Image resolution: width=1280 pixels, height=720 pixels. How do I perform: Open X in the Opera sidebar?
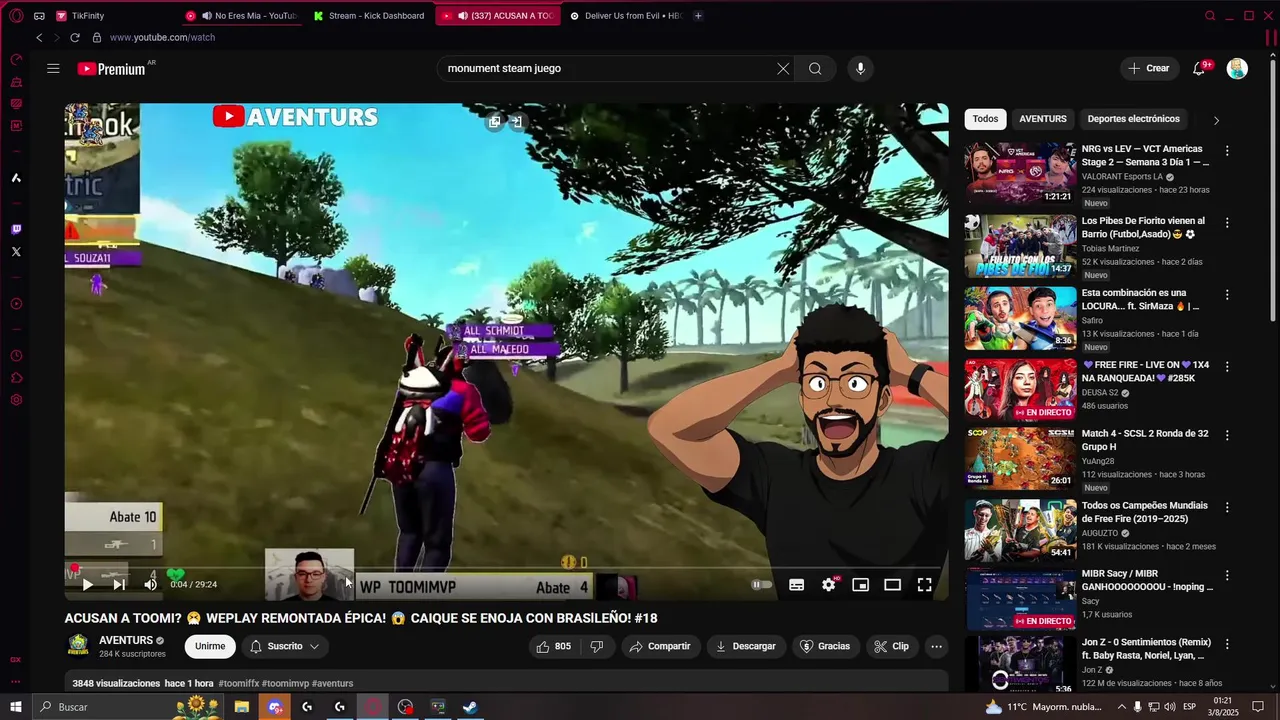coord(16,252)
